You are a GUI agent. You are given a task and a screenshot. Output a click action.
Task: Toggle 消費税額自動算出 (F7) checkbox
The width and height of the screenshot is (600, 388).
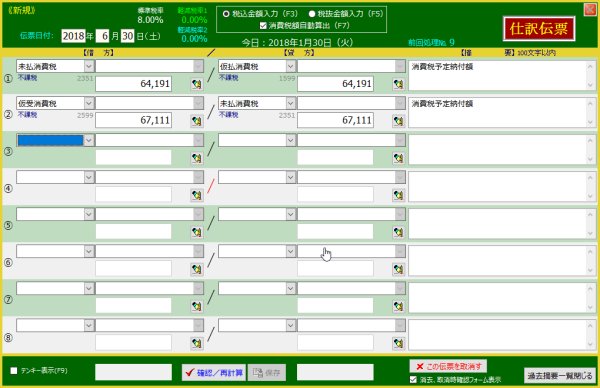click(263, 26)
